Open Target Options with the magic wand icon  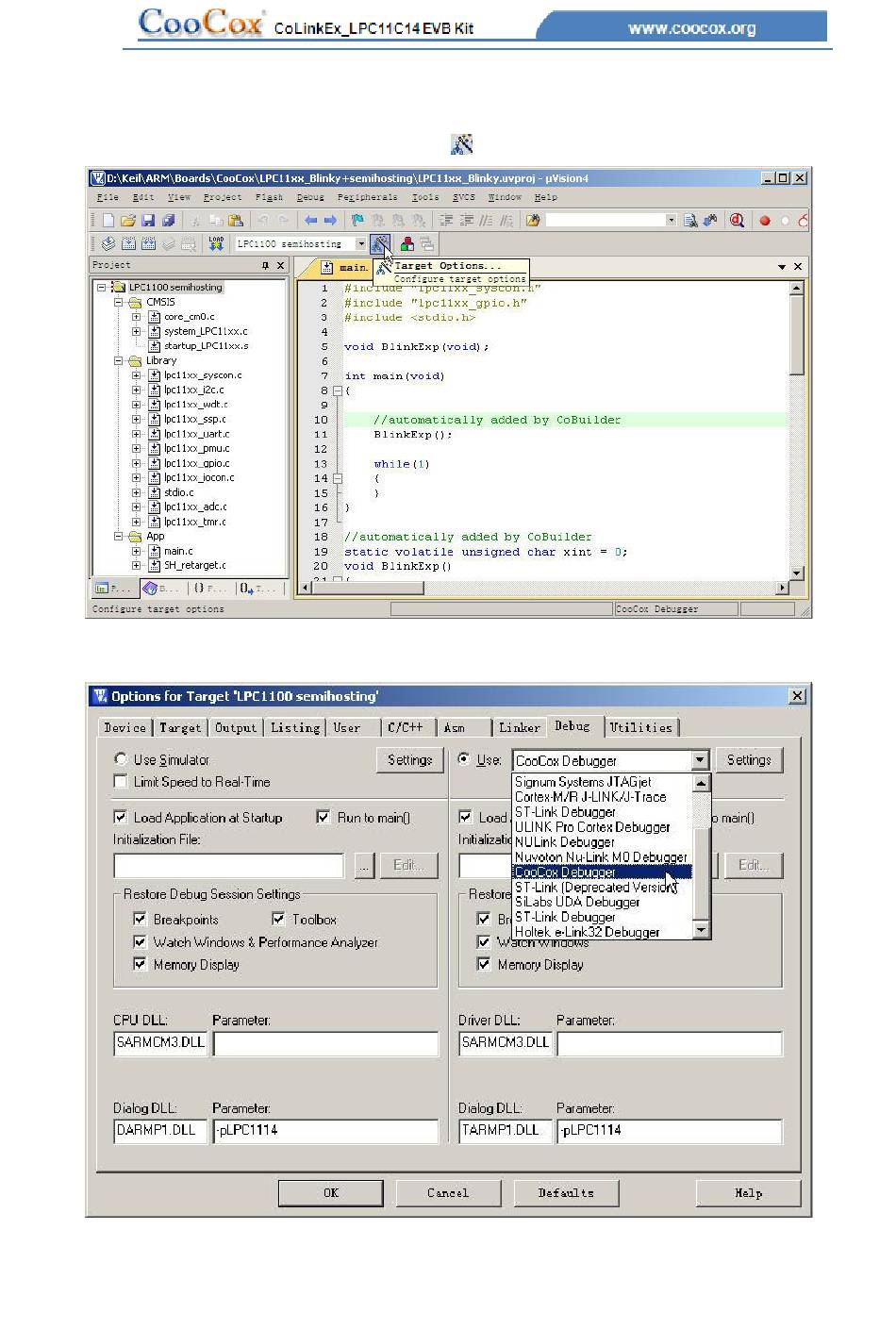[x=380, y=244]
